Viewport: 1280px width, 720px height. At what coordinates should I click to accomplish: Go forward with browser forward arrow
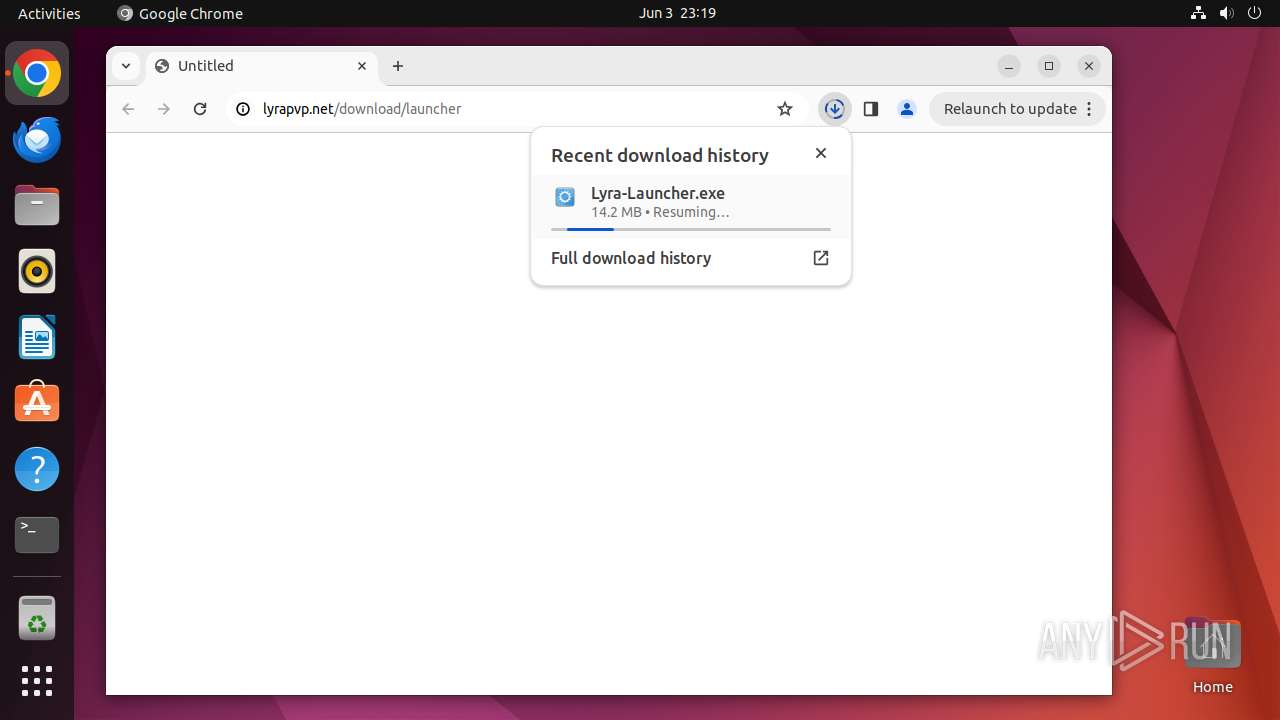point(164,109)
